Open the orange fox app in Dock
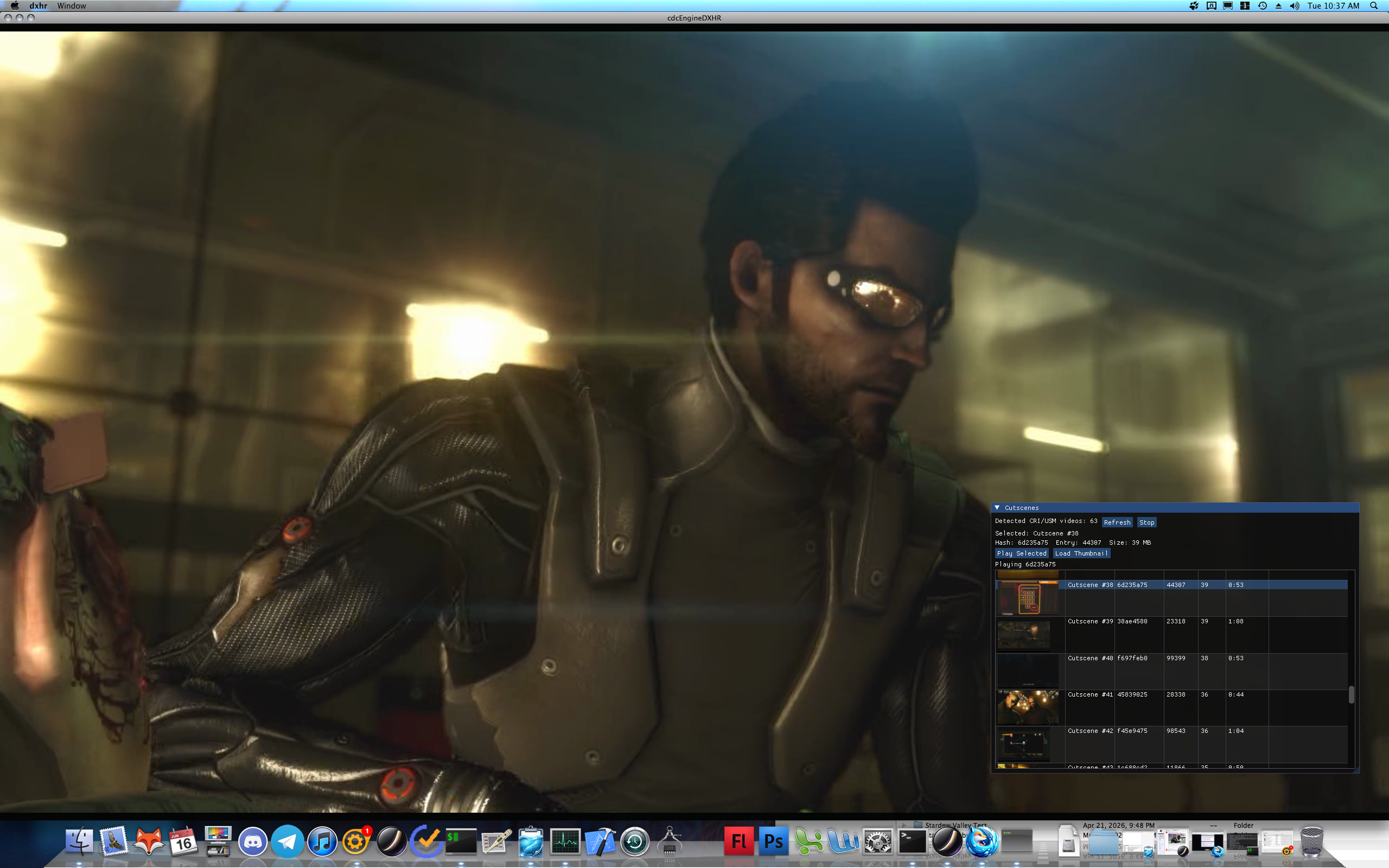The image size is (1389, 868). [x=149, y=841]
